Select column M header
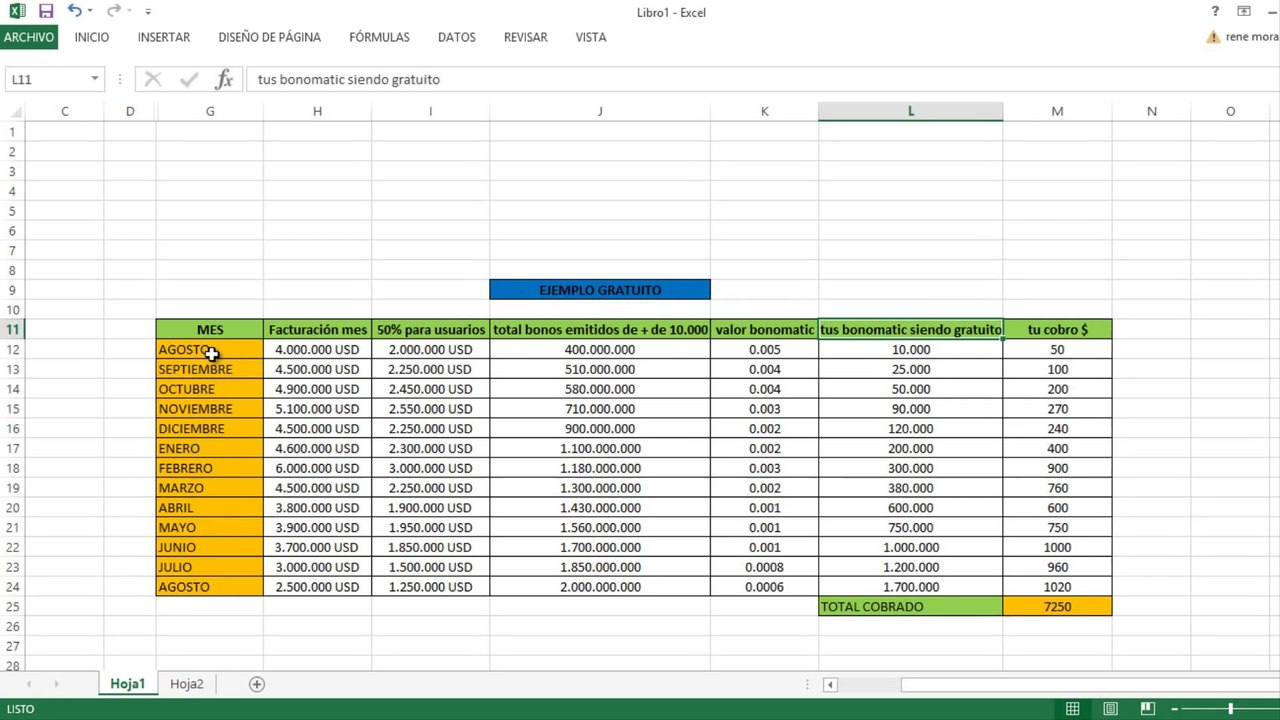This screenshot has width=1280, height=720. [1057, 111]
